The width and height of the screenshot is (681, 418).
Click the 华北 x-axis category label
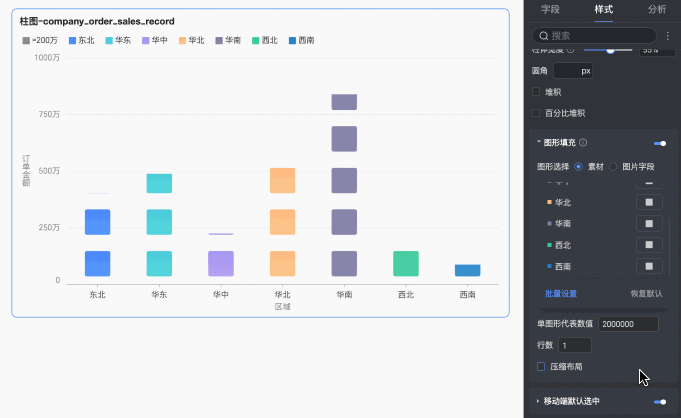(x=282, y=295)
